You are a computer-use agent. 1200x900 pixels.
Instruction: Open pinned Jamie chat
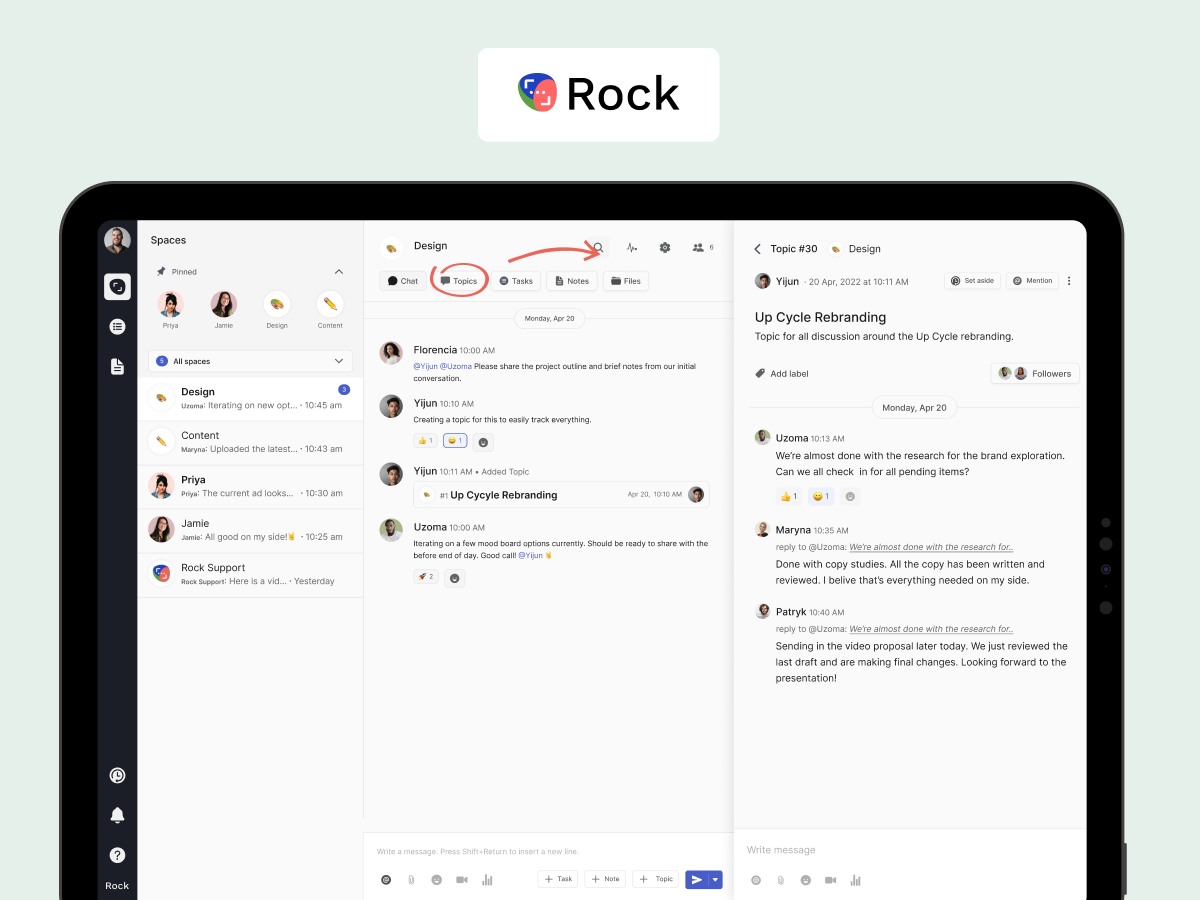pyautogui.click(x=223, y=310)
